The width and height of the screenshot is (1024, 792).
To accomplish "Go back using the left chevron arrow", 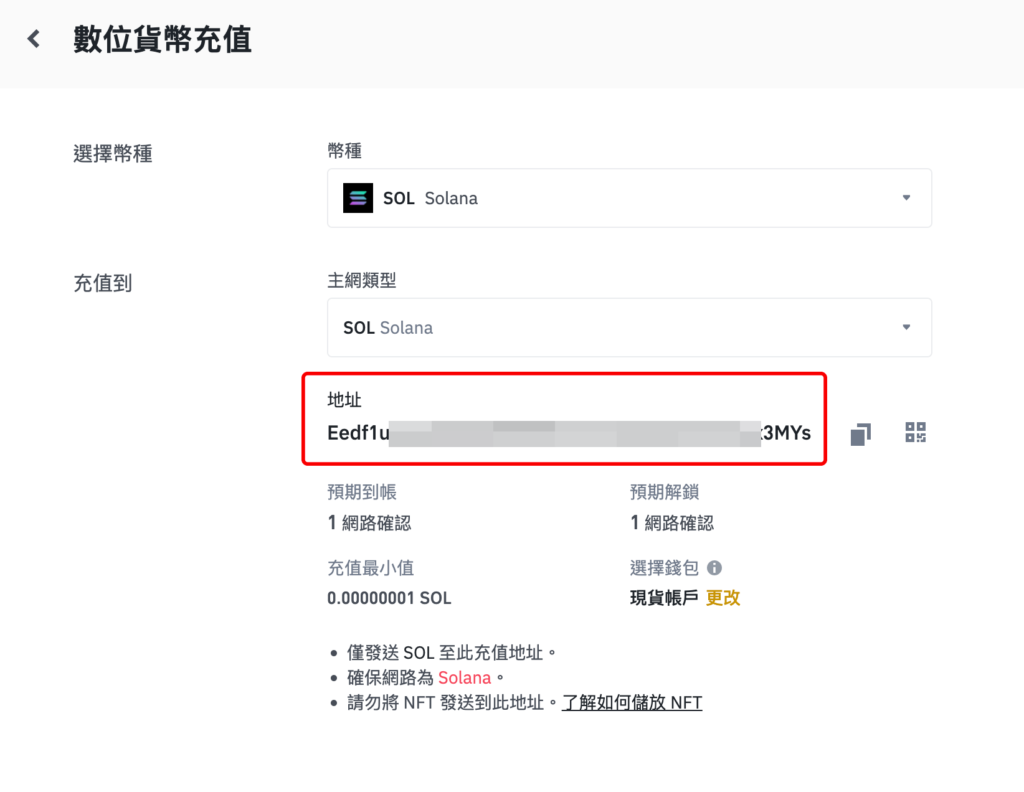I will point(34,39).
